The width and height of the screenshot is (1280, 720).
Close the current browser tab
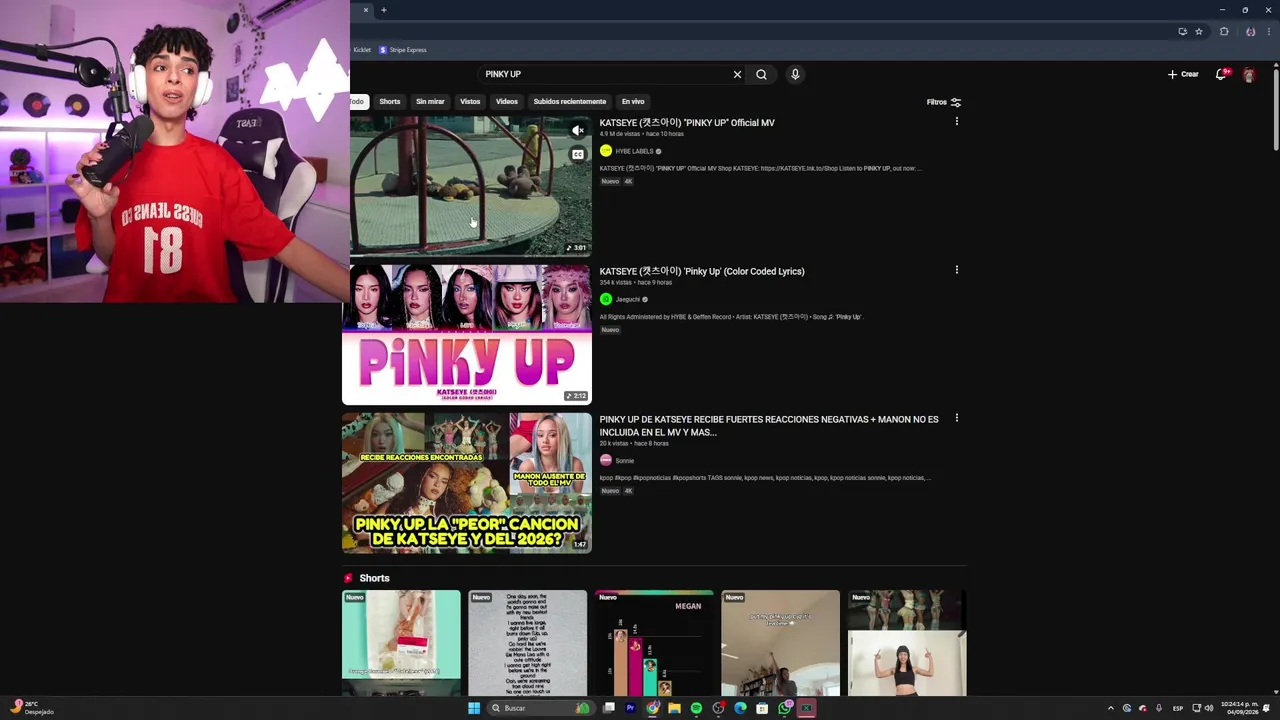pyautogui.click(x=365, y=10)
